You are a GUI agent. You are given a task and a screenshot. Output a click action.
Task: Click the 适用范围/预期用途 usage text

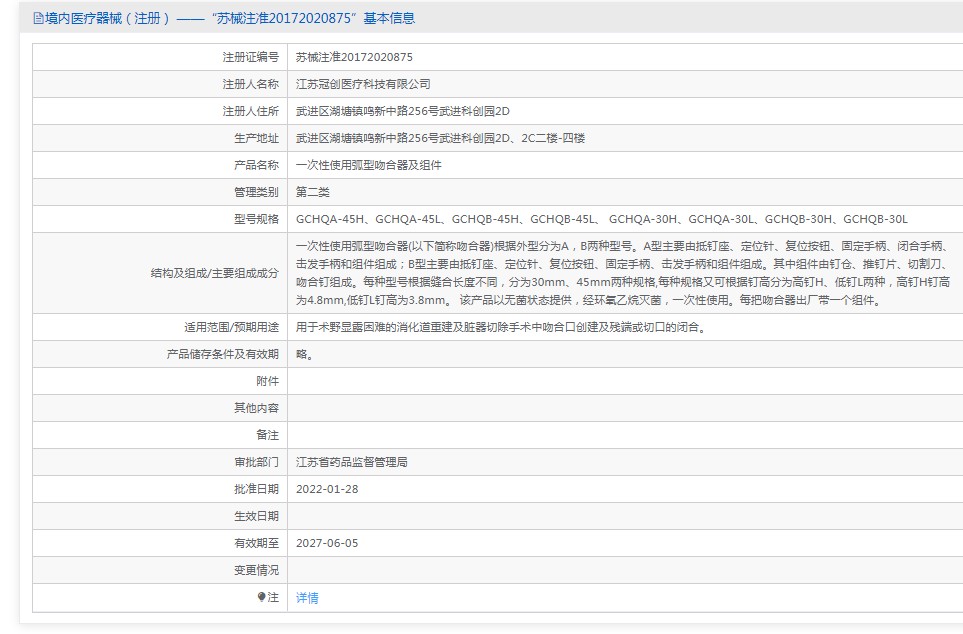[x=500, y=327]
